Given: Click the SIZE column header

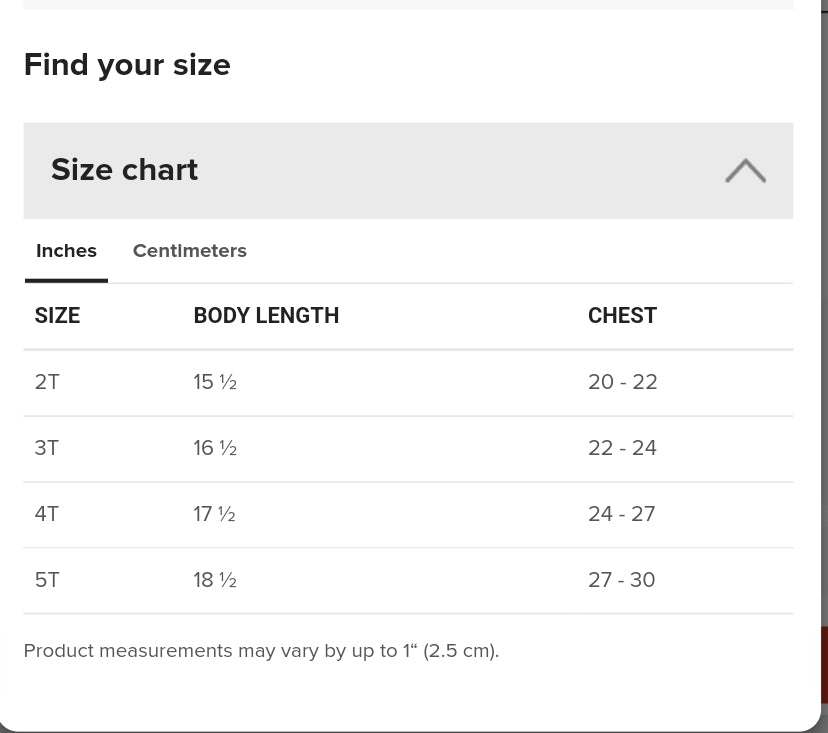Looking at the screenshot, I should 57,316.
